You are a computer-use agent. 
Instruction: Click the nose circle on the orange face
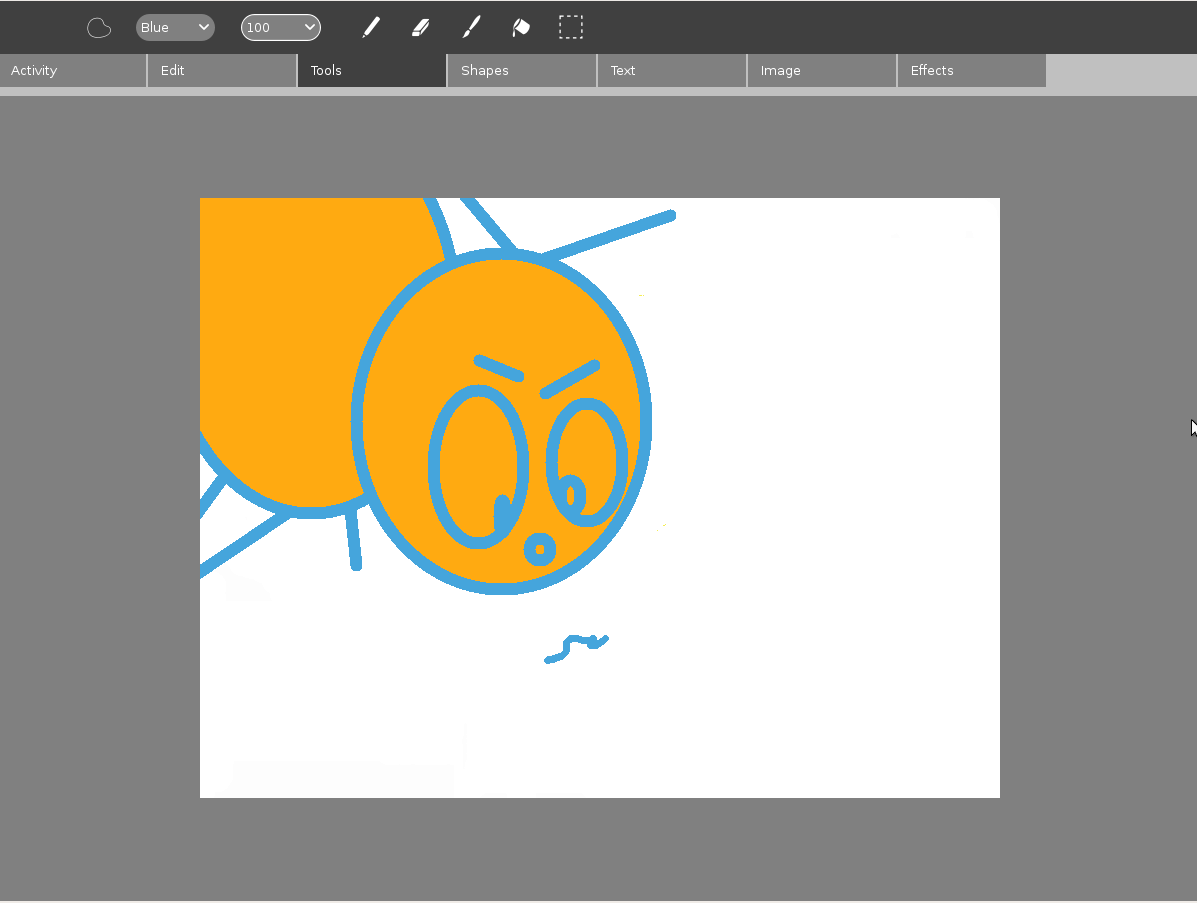tap(540, 549)
